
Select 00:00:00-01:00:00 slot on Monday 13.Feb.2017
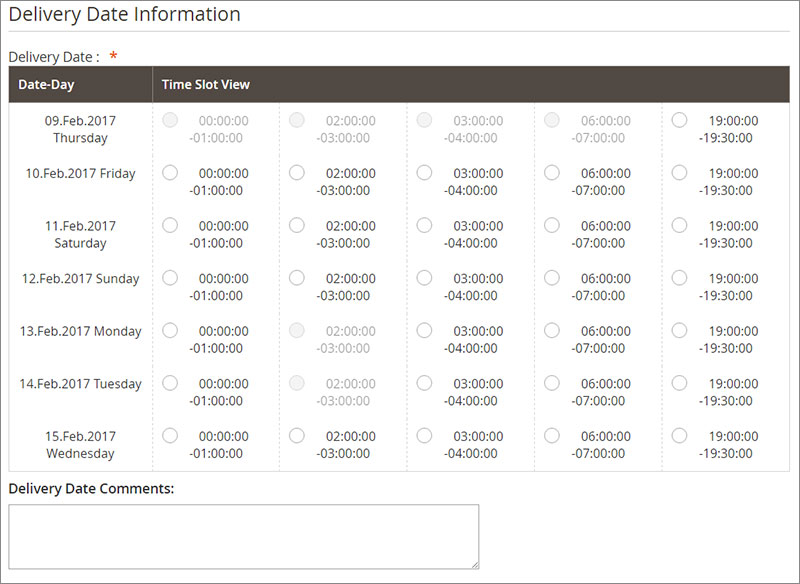[170, 331]
